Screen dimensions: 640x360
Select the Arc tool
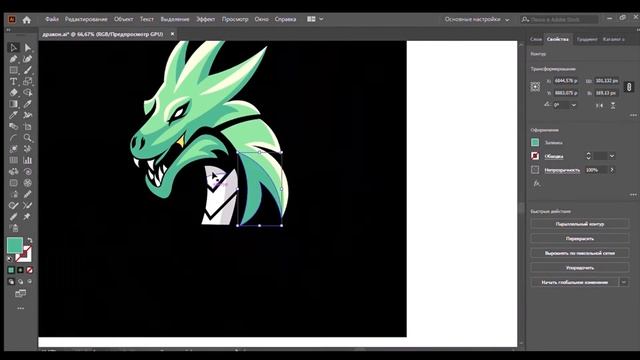[x=13, y=138]
